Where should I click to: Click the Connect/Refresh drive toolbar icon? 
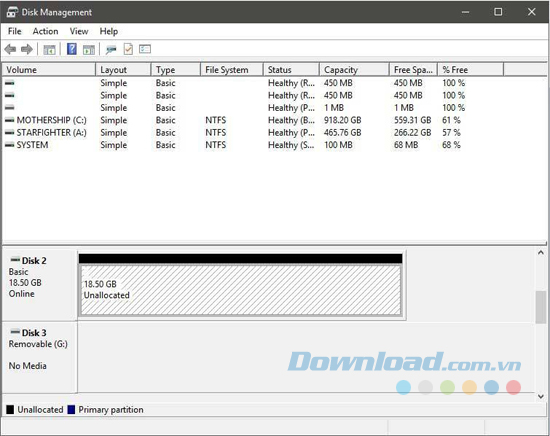click(111, 49)
